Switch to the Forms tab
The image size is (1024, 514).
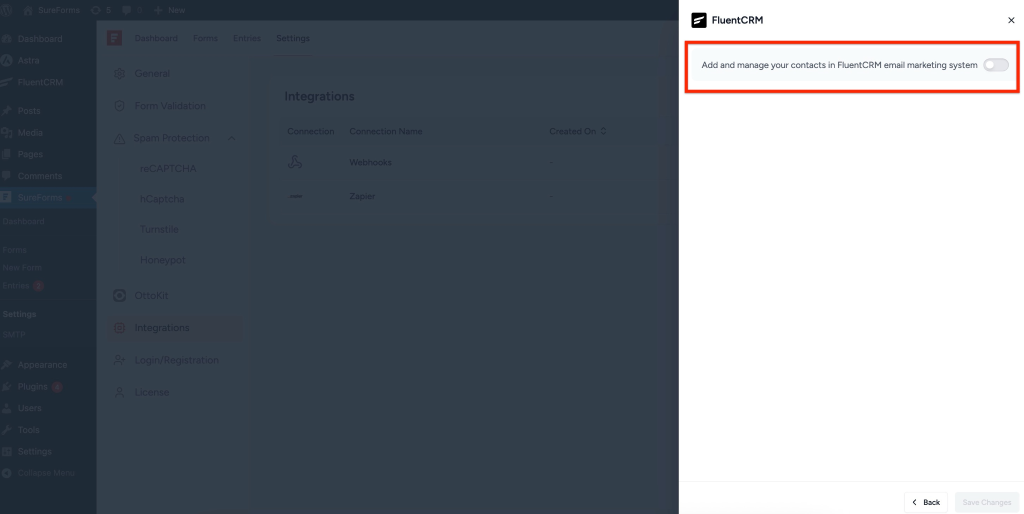tap(205, 39)
